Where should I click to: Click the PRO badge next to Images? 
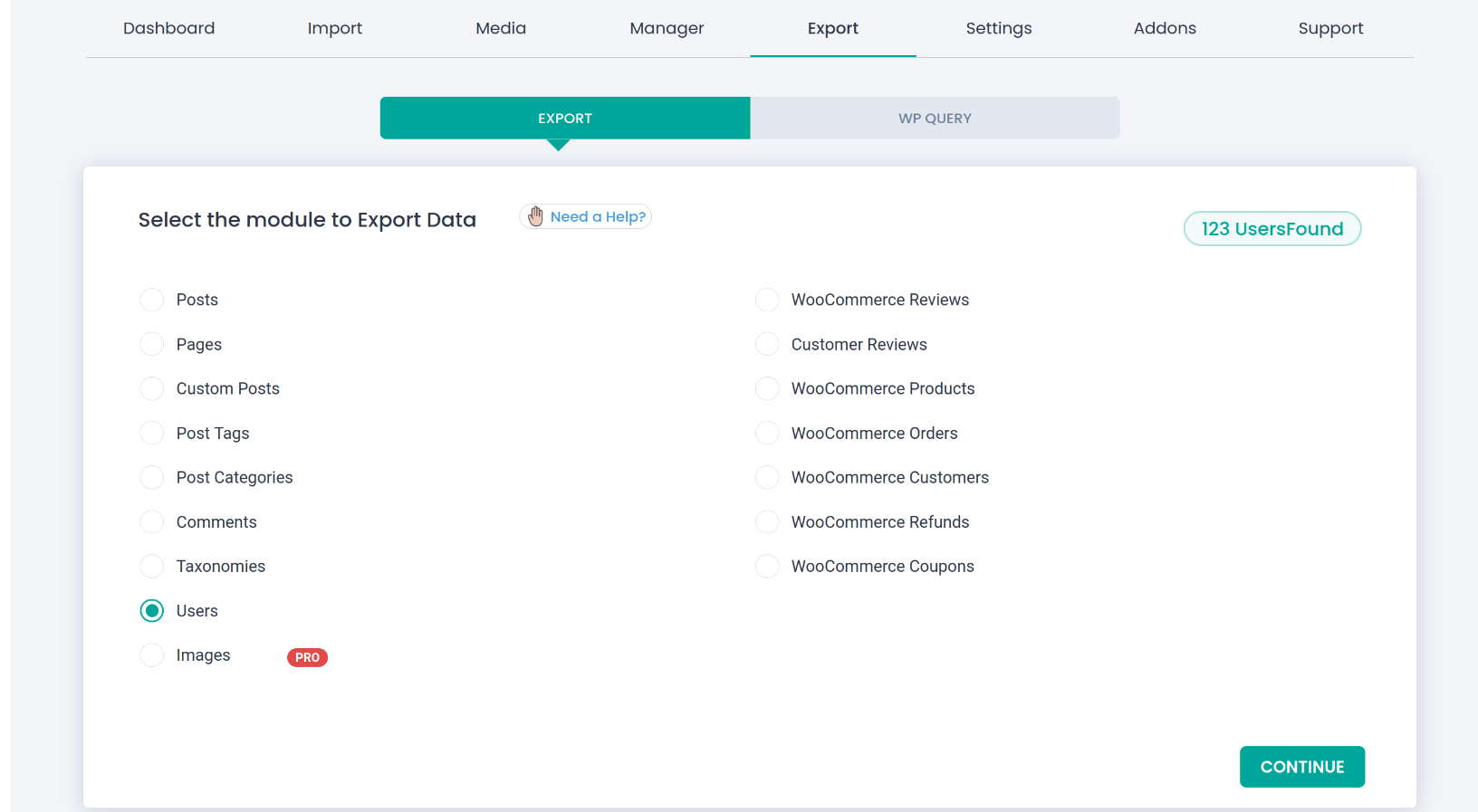point(307,657)
